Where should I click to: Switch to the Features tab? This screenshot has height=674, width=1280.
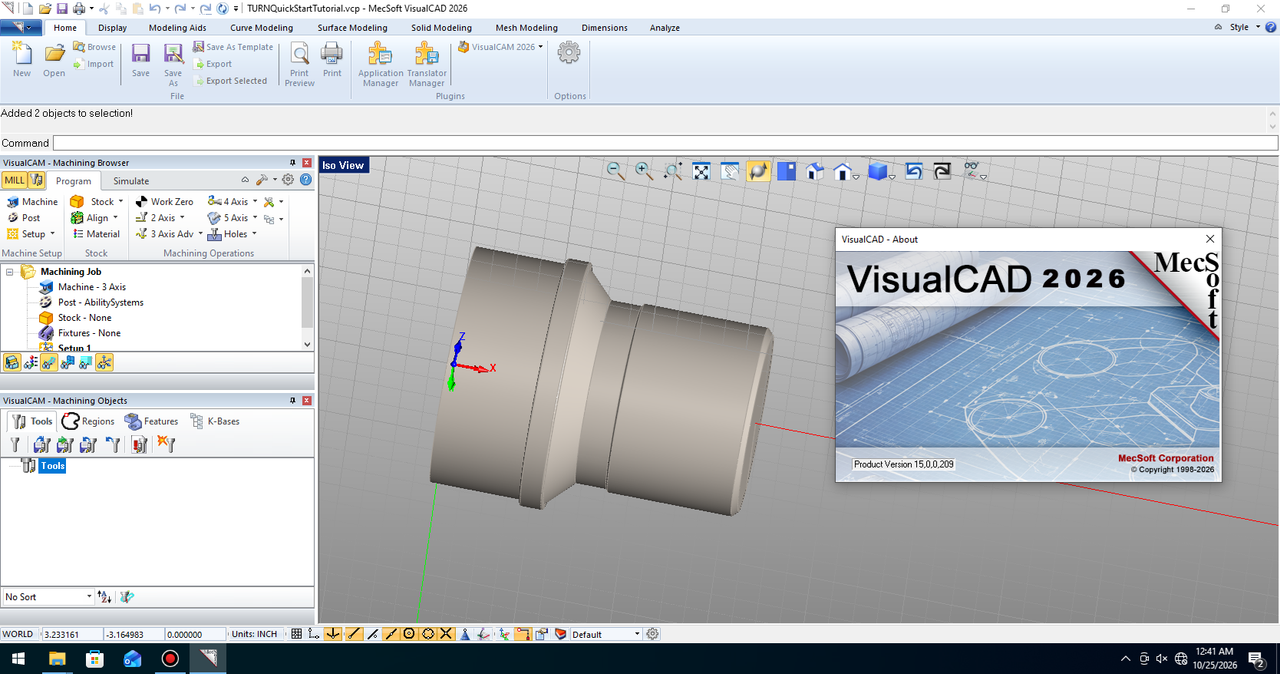tap(152, 421)
